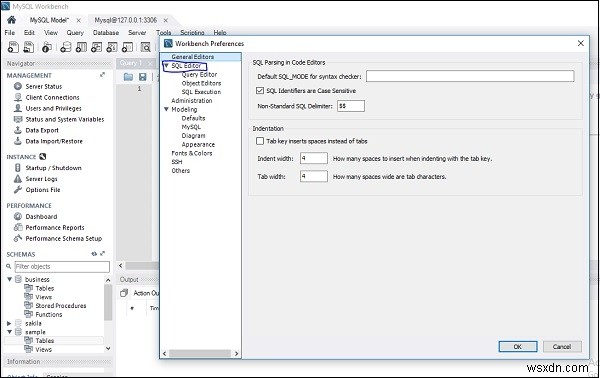This screenshot has height=378, width=600.
Task: Select Fonts & Colors preferences page
Action: [x=192, y=153]
